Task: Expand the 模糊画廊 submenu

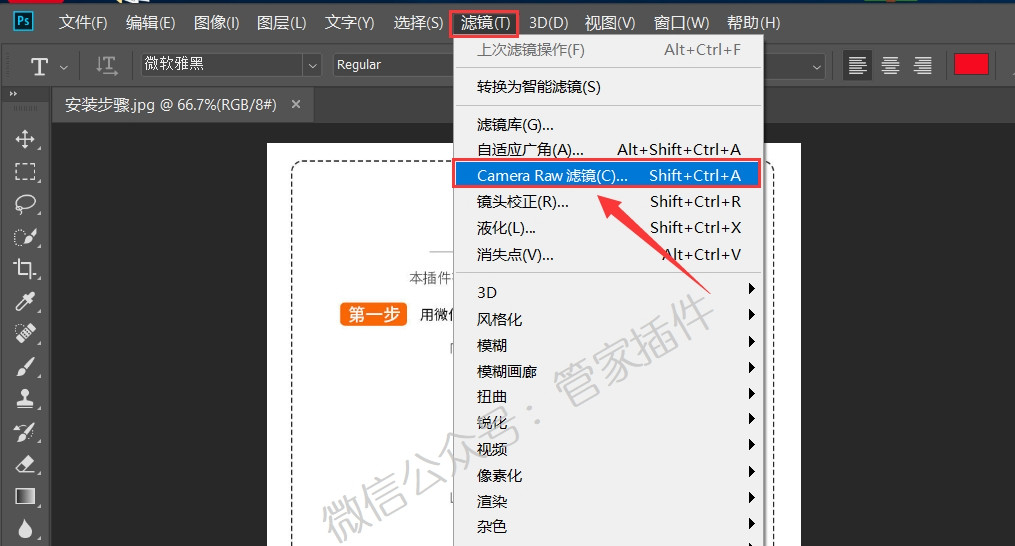Action: (x=609, y=371)
